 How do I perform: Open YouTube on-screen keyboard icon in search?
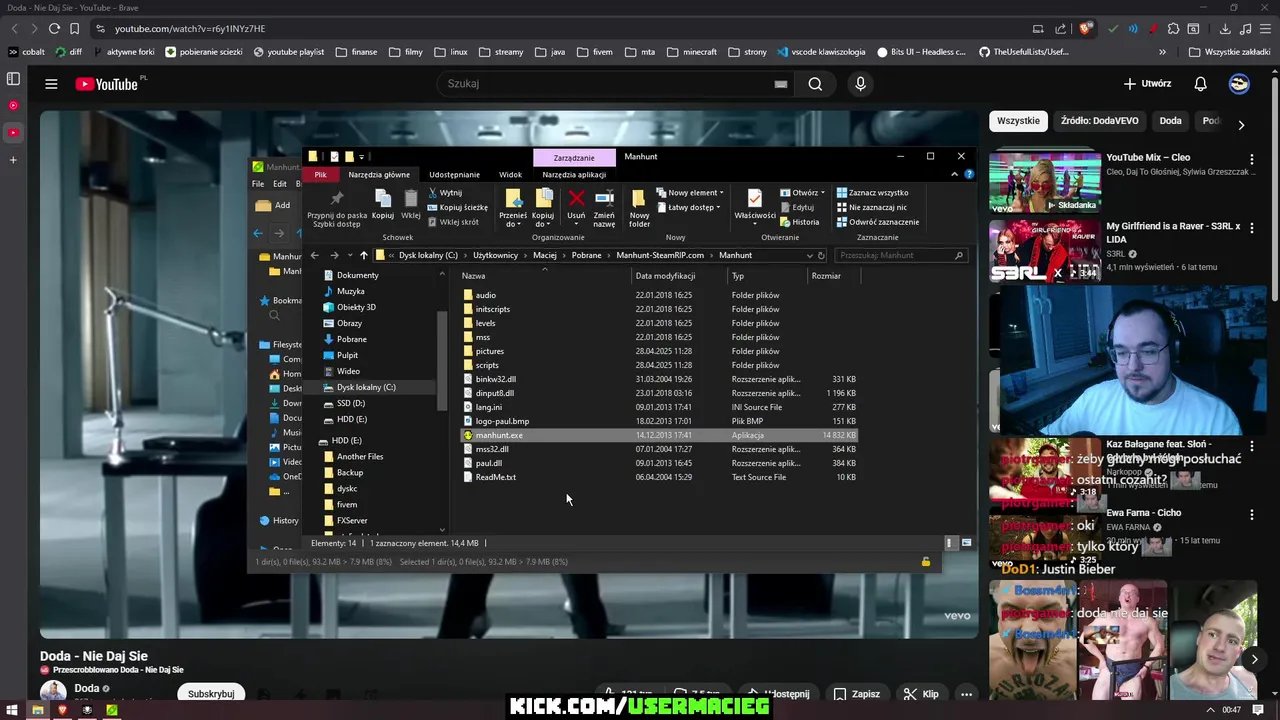tap(780, 84)
